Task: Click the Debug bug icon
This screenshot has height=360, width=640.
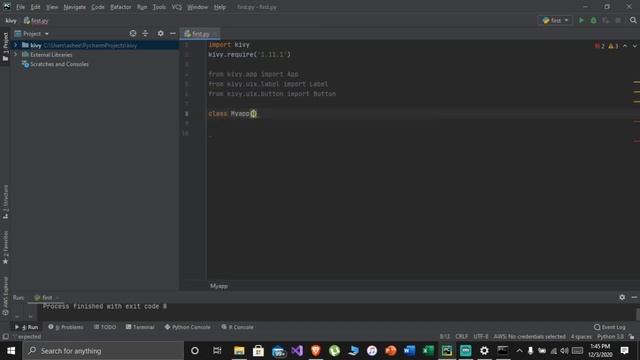Action: click(593, 20)
